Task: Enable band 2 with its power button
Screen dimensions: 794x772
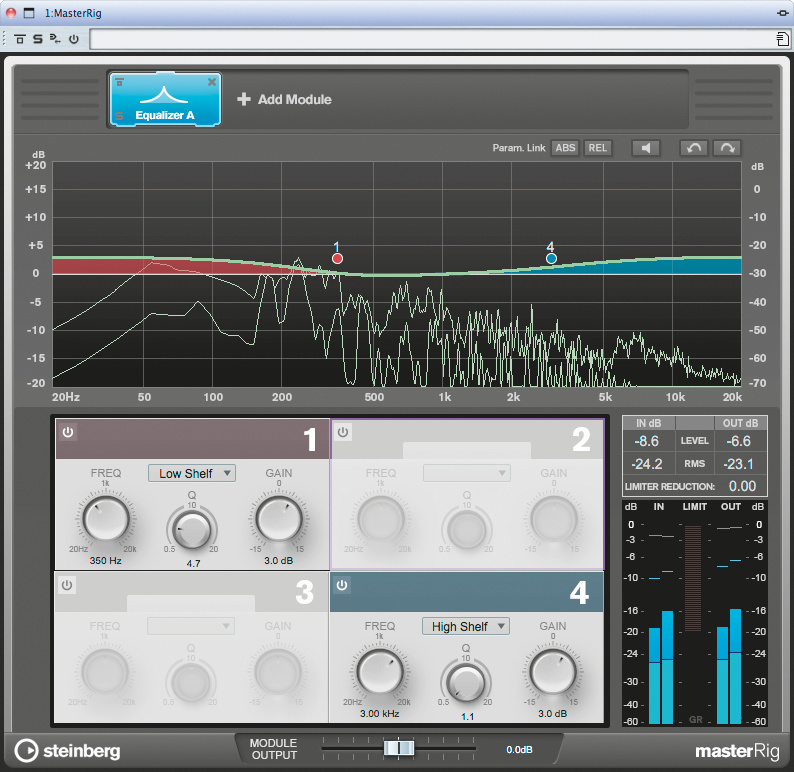Action: pyautogui.click(x=343, y=433)
